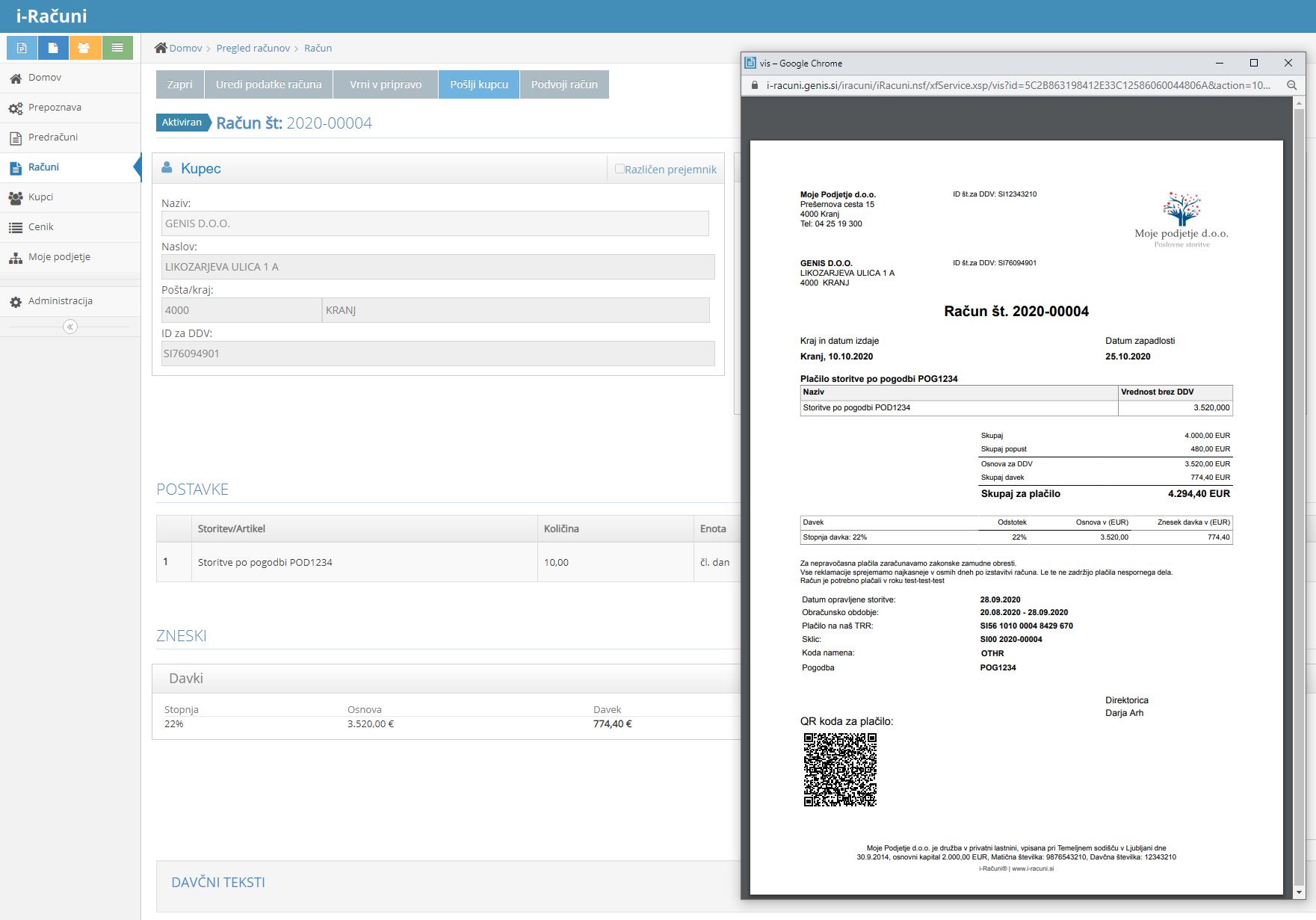Click Vrni v pripravo button

(x=386, y=84)
